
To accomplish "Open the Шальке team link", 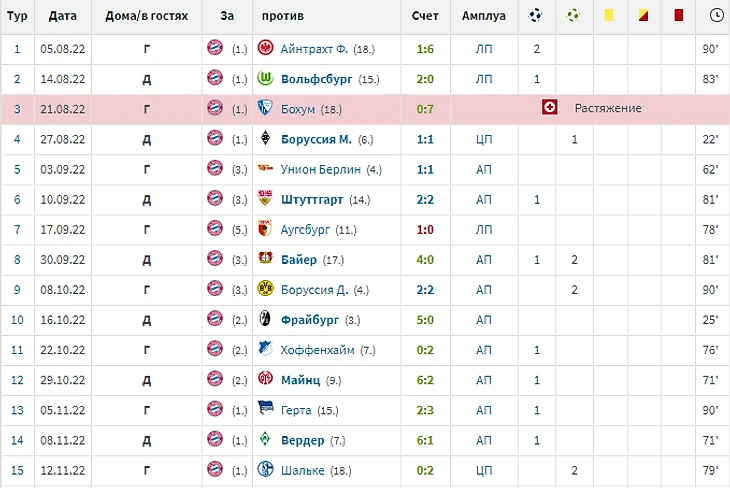I will click(x=303, y=470).
